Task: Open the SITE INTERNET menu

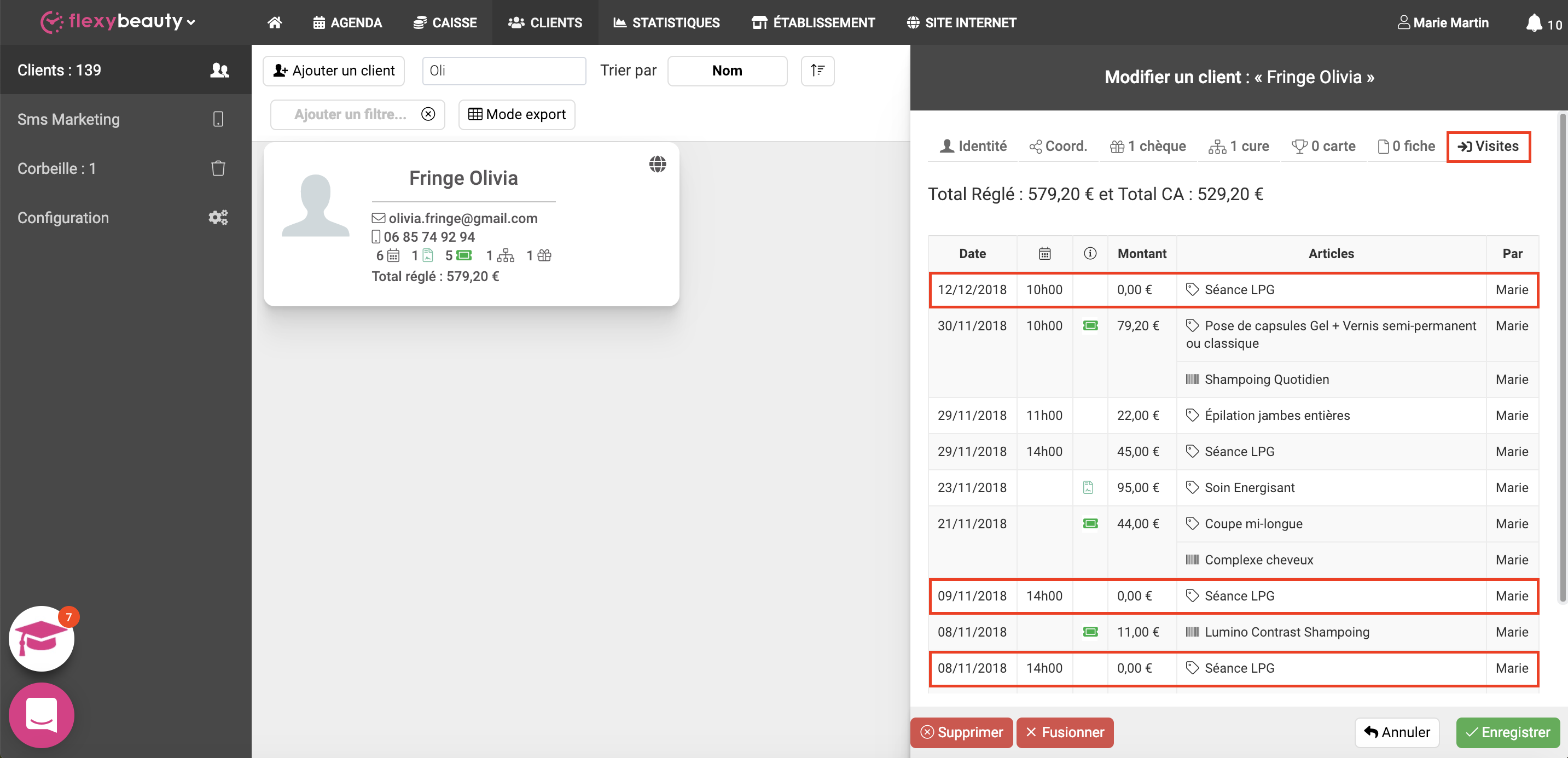Action: pos(961,22)
